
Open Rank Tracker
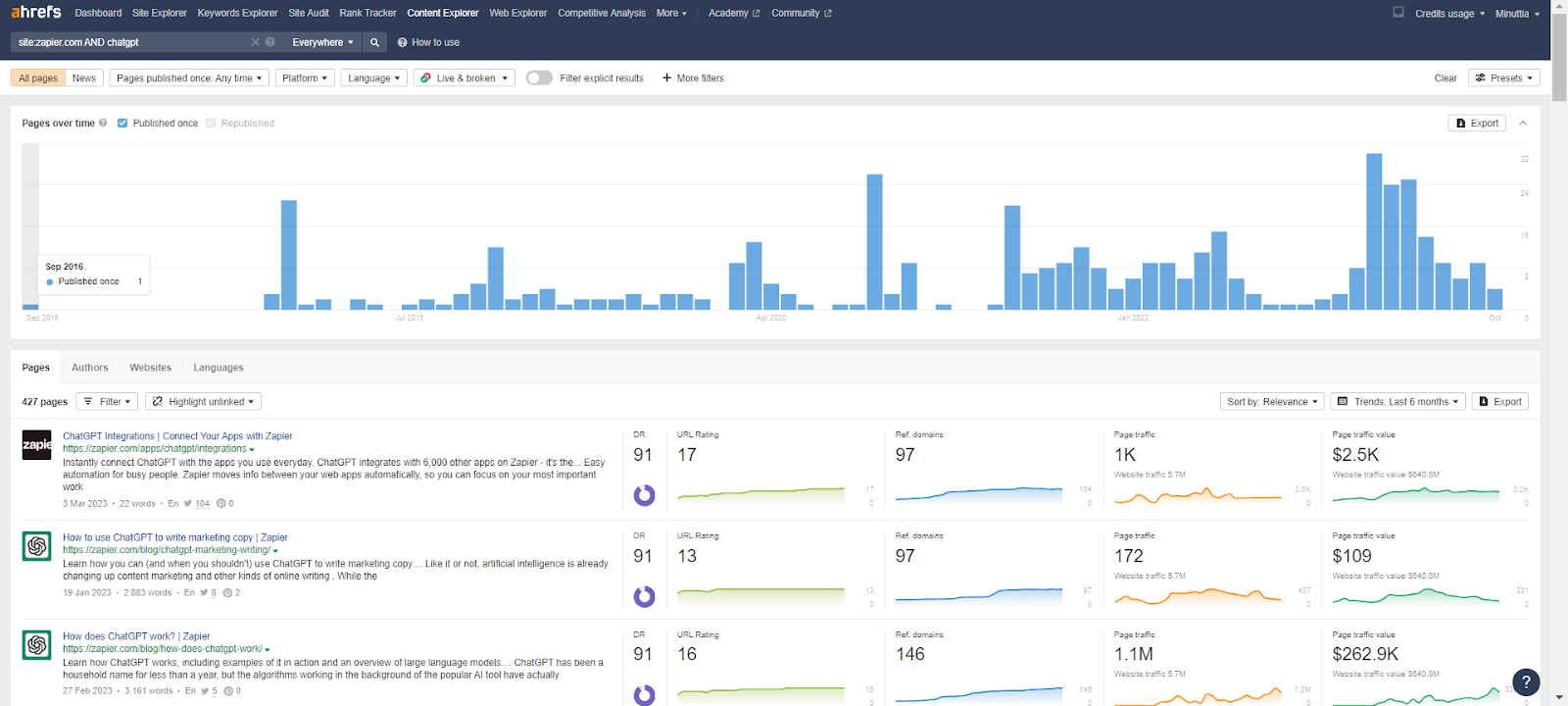tap(367, 13)
